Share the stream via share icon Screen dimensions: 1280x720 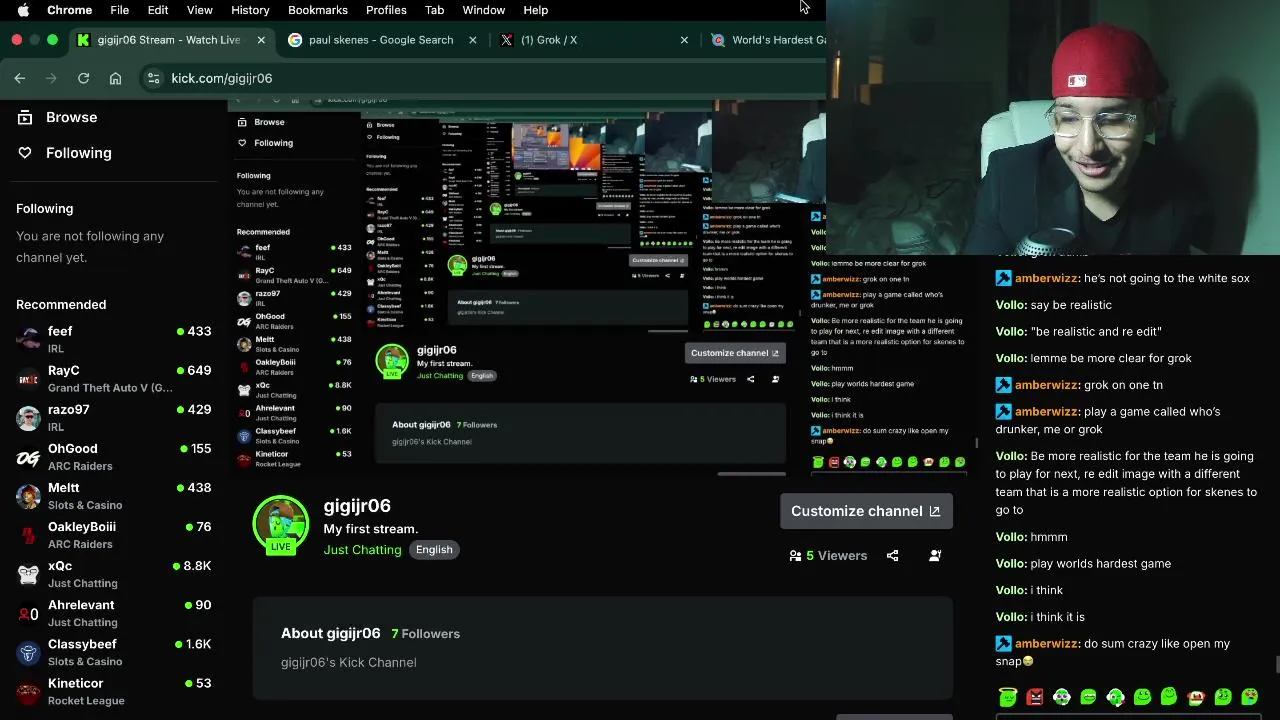tap(892, 556)
